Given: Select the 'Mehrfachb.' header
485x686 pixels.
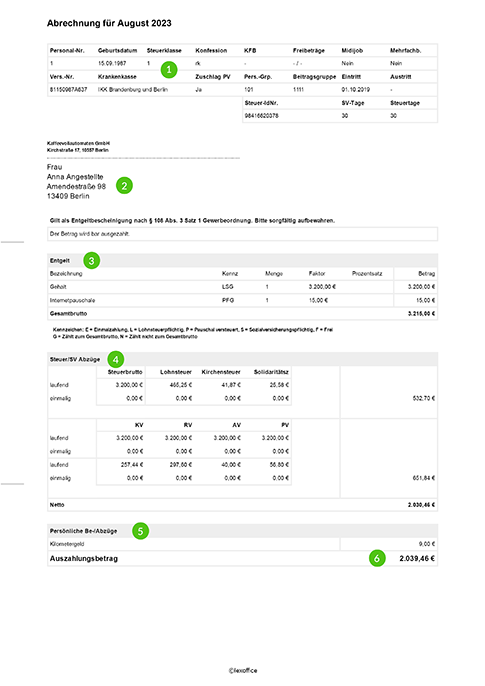Looking at the screenshot, I should (405, 51).
